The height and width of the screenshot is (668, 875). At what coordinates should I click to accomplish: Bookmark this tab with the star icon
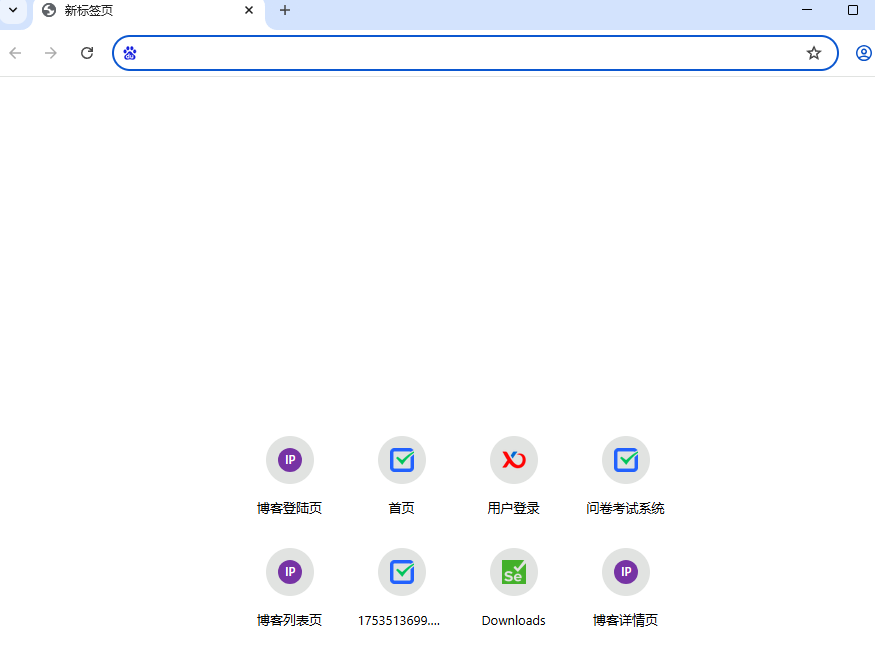[814, 53]
